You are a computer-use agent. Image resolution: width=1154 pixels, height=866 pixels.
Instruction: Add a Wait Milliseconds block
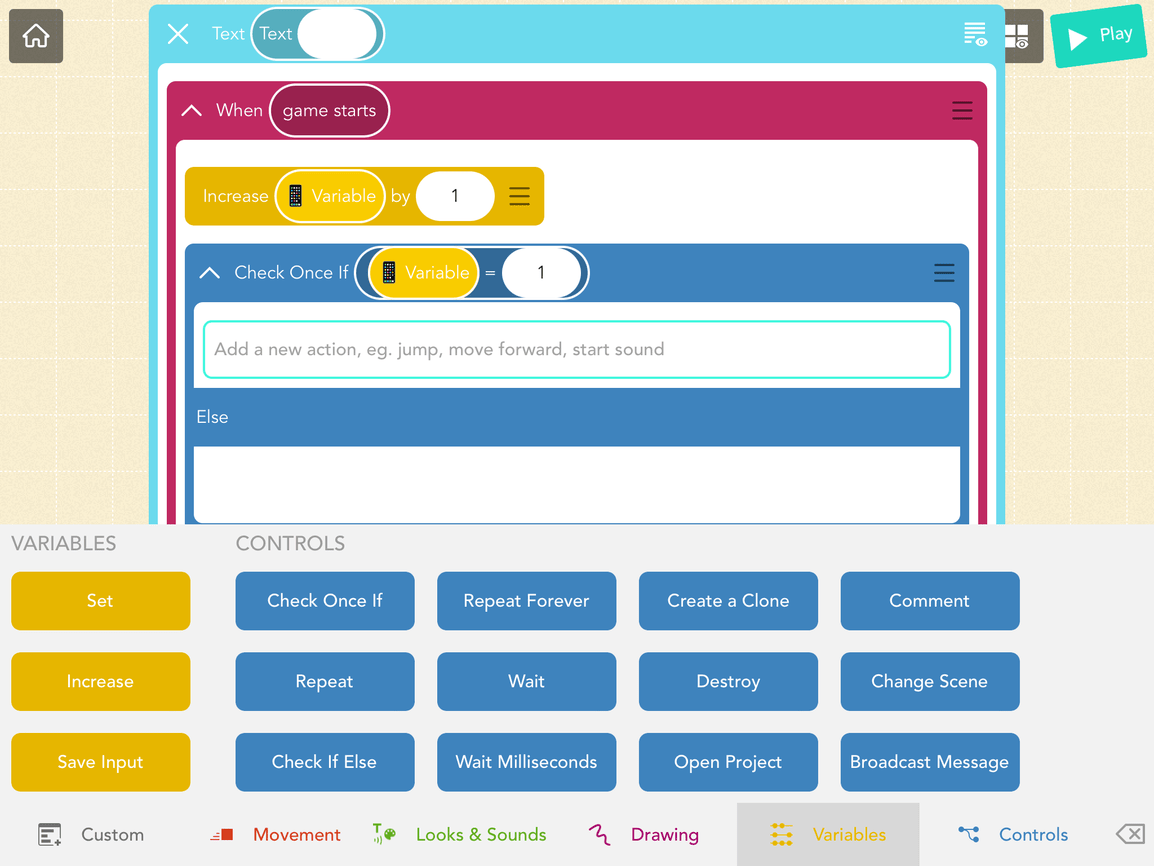pos(526,762)
